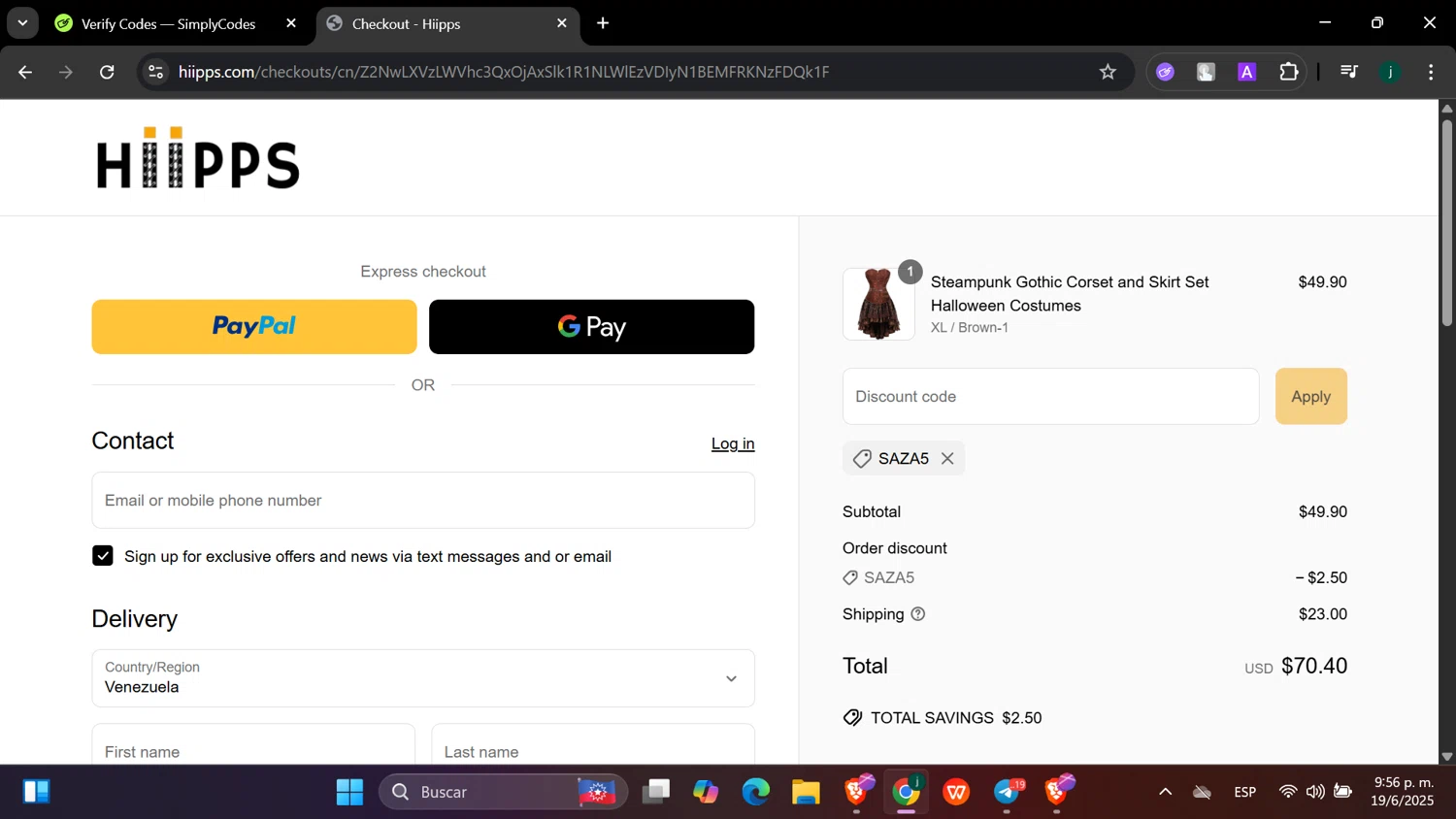Click the Hiipps logo
Image resolution: width=1456 pixels, height=819 pixels.
pos(198,157)
